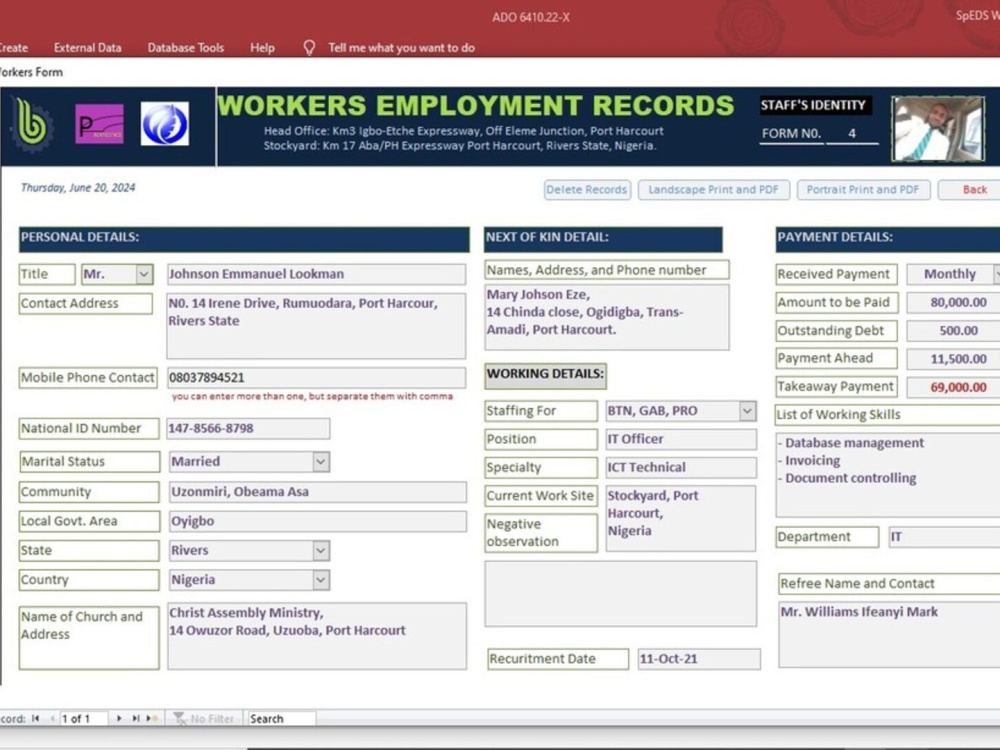The image size is (1000, 750).
Task: Click Amount to be Paid value 80,000.00
Action: pyautogui.click(x=953, y=302)
